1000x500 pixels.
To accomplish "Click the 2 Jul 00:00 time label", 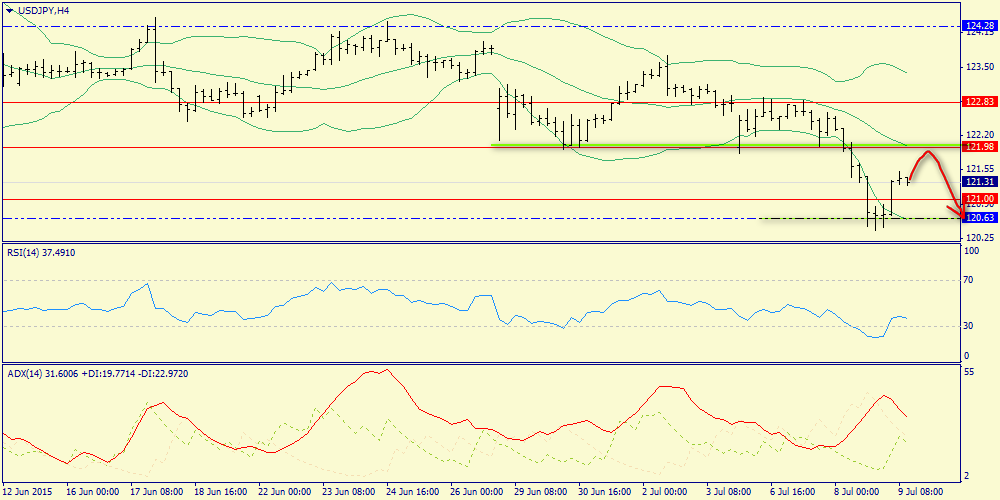I will coord(664,491).
